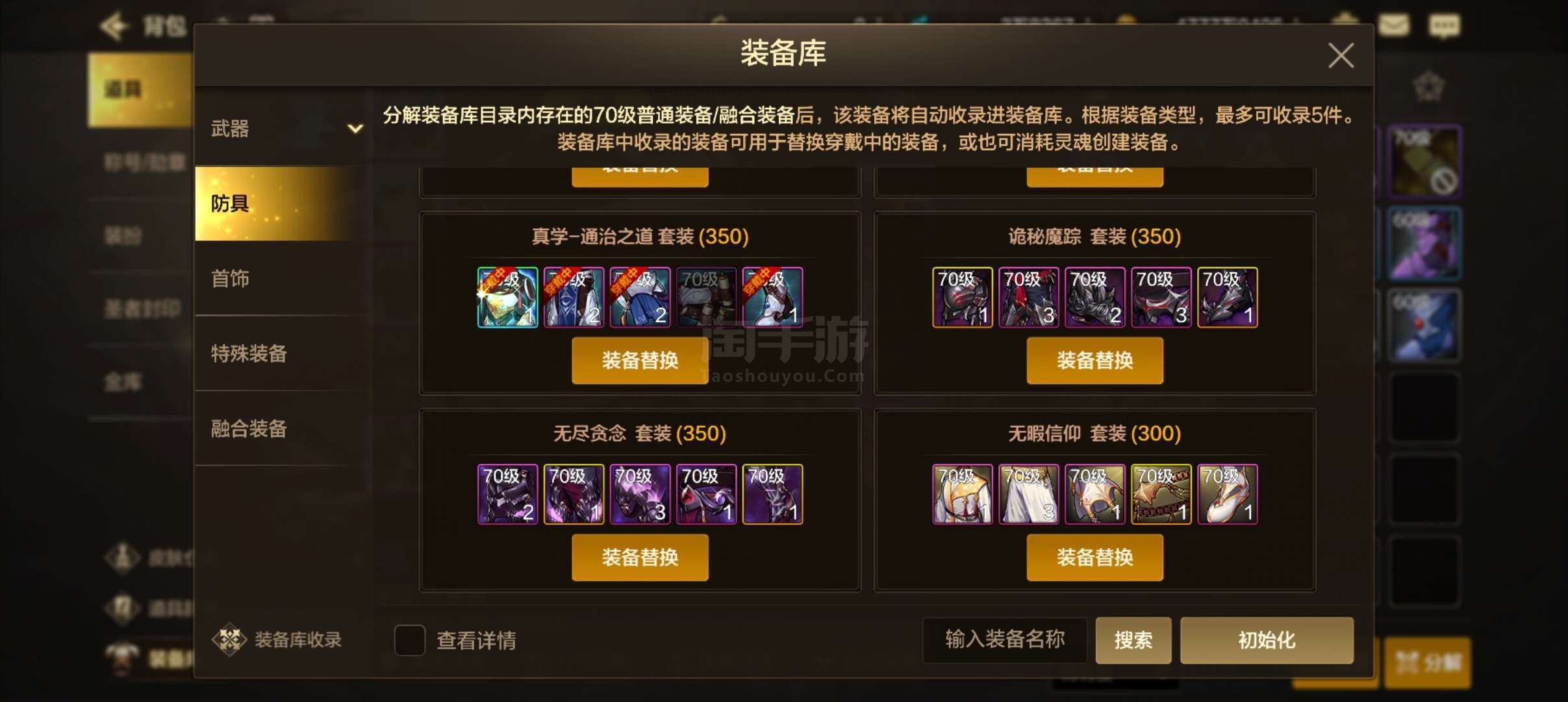The width and height of the screenshot is (1568, 702).
Task: Open the mail envelope icon at top
Action: click(x=1393, y=25)
